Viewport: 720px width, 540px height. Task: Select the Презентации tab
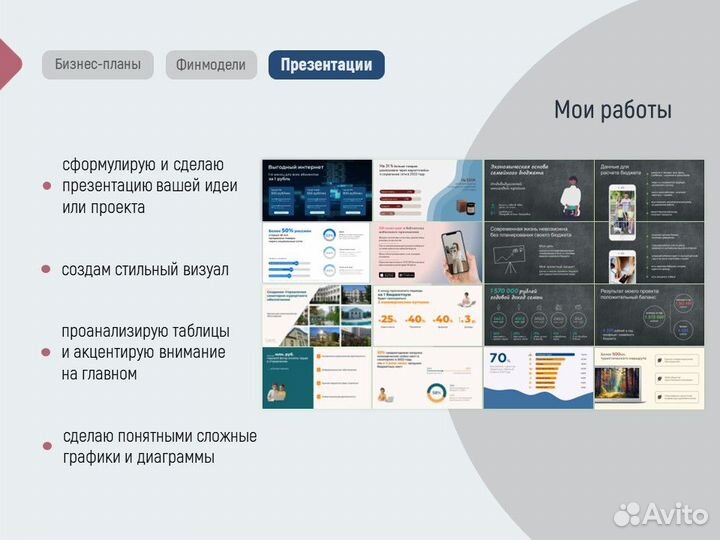[326, 65]
